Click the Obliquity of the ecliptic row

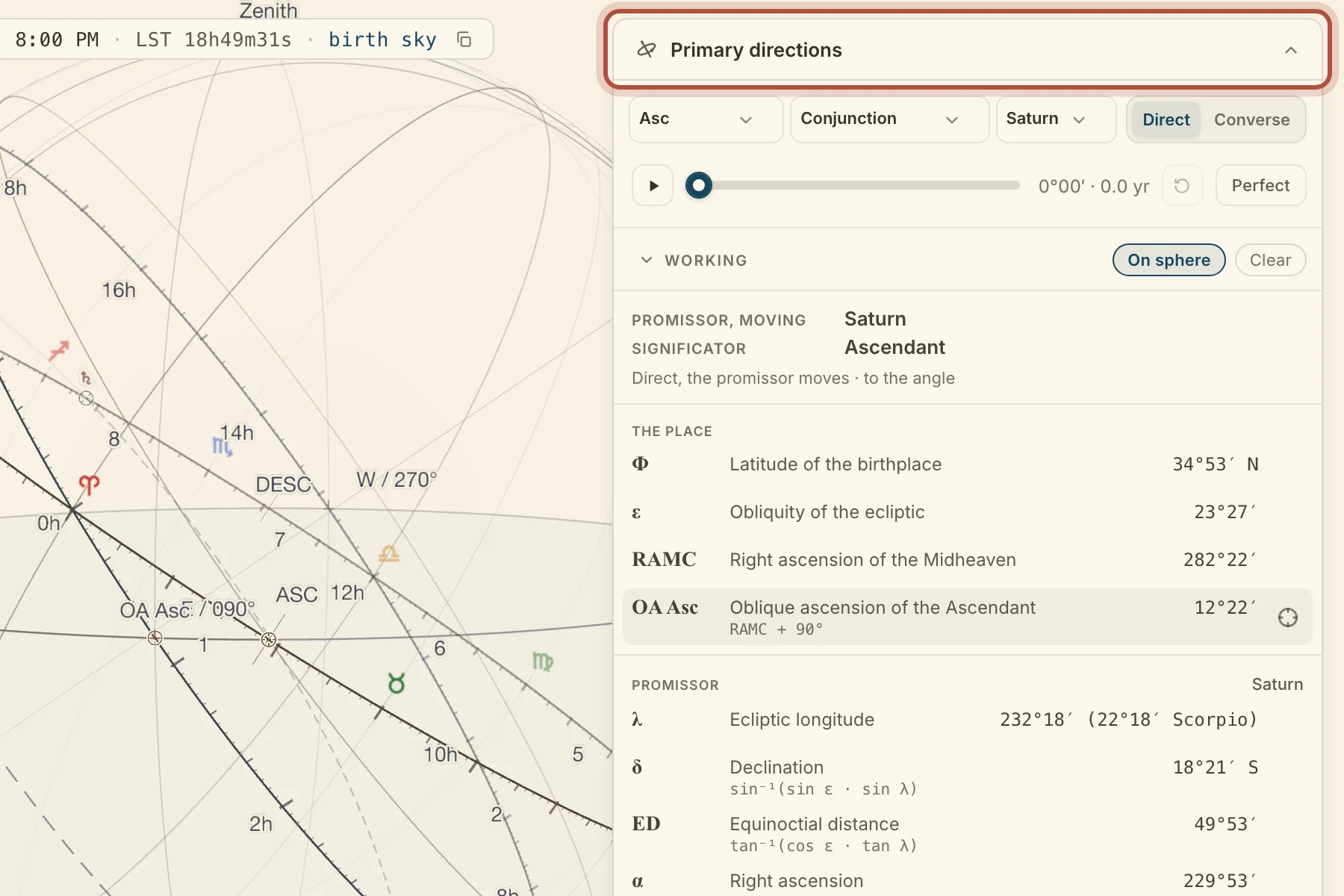point(967,512)
